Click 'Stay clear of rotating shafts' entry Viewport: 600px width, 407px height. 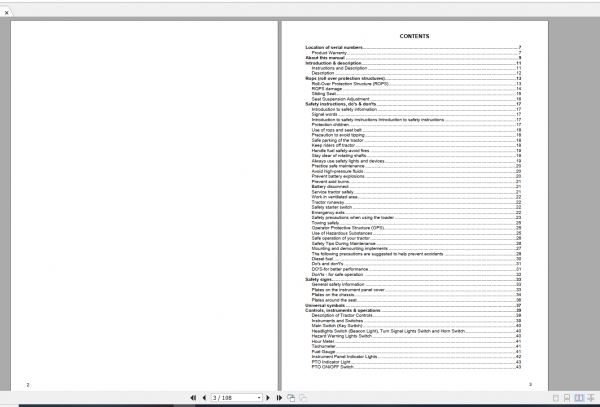339,156
